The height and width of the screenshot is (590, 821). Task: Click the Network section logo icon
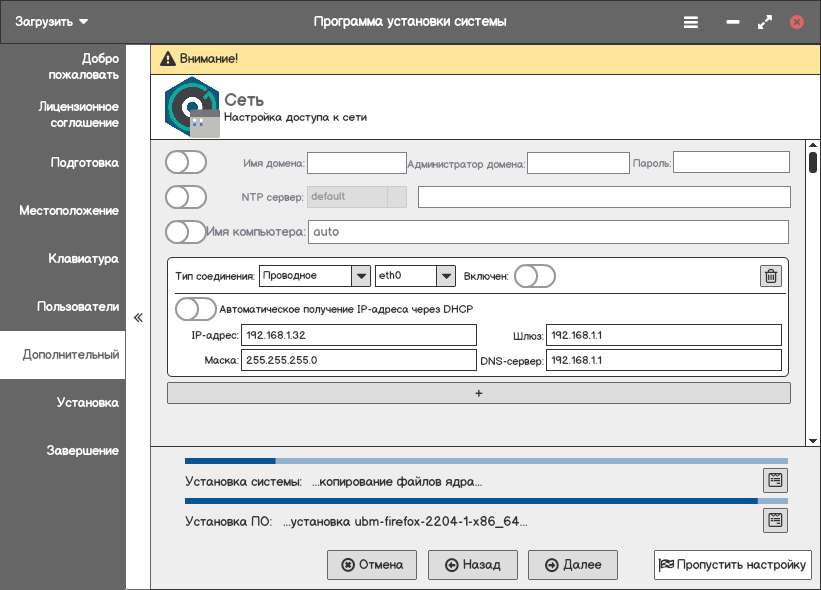click(191, 107)
